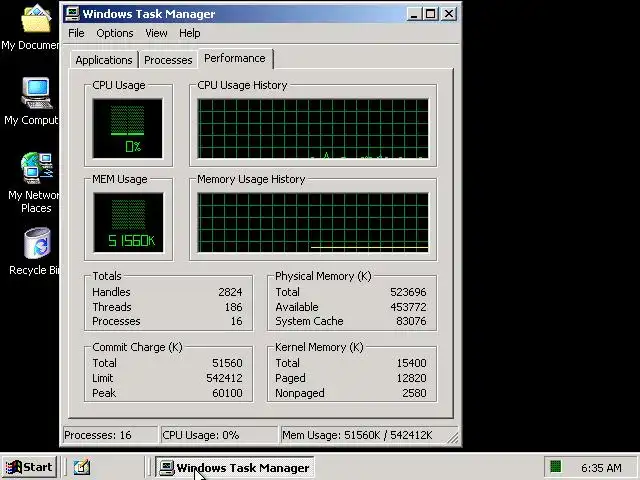Click the Memory Usage History graph
The height and width of the screenshot is (480, 640).
(x=313, y=222)
